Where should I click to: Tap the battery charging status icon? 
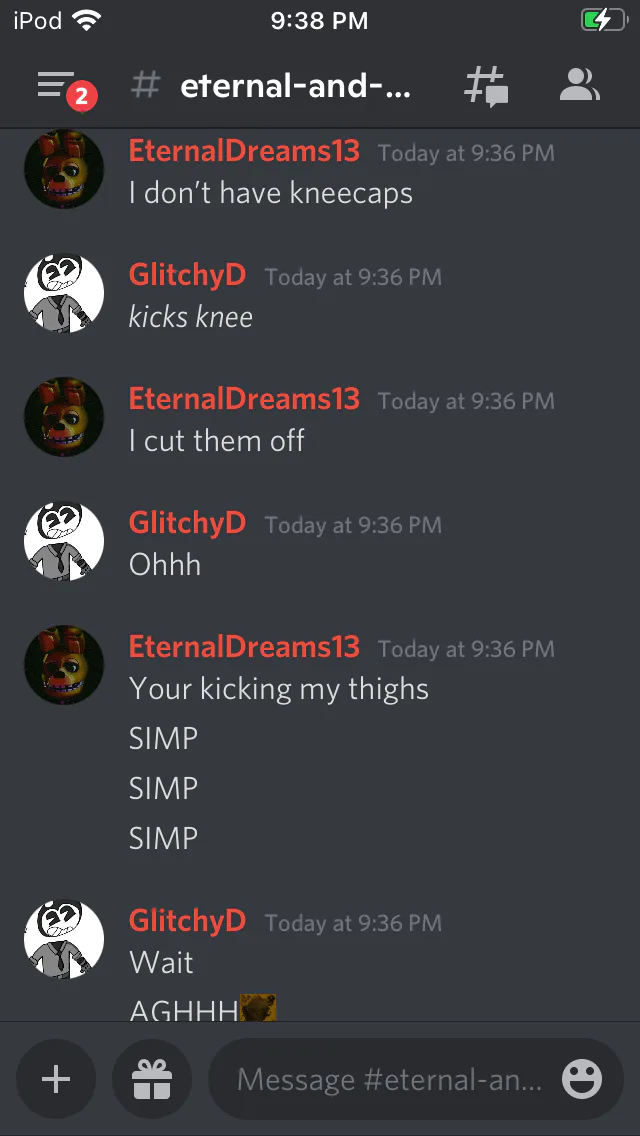[603, 20]
